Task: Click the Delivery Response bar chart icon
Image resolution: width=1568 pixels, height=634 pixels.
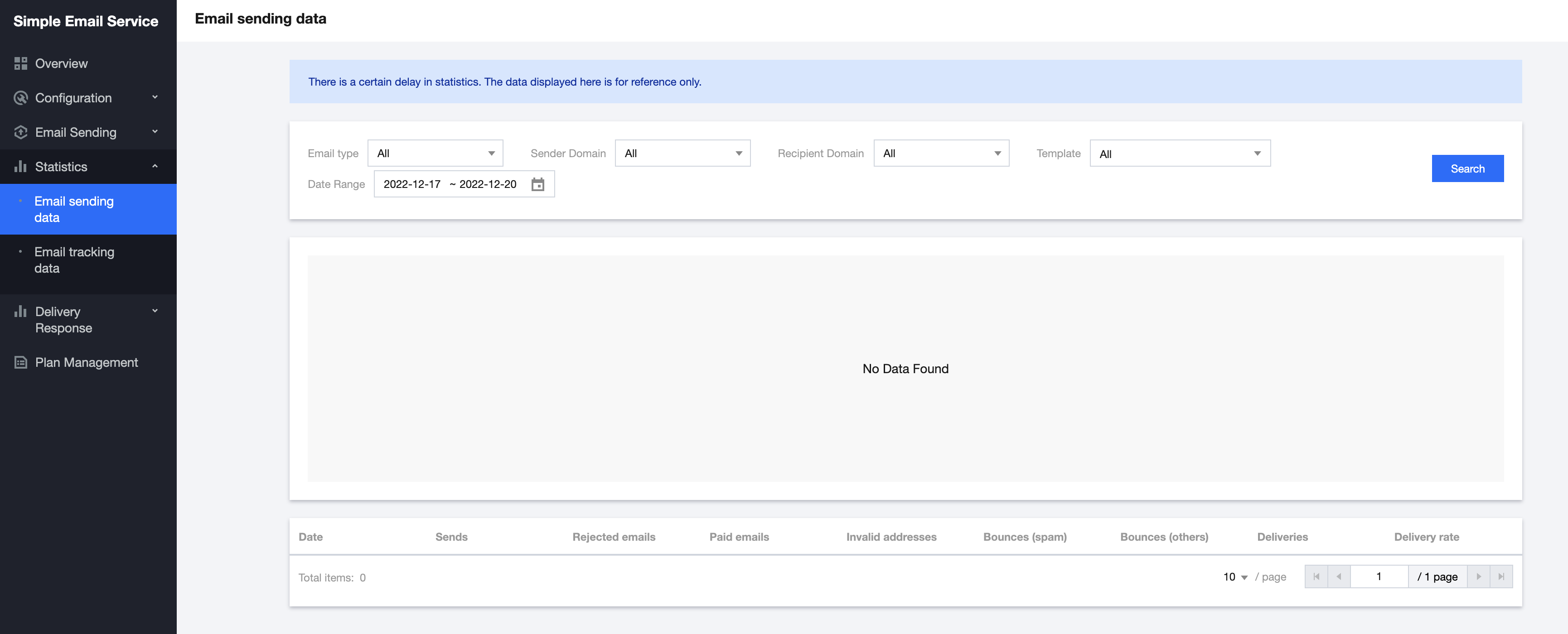Action: (21, 312)
